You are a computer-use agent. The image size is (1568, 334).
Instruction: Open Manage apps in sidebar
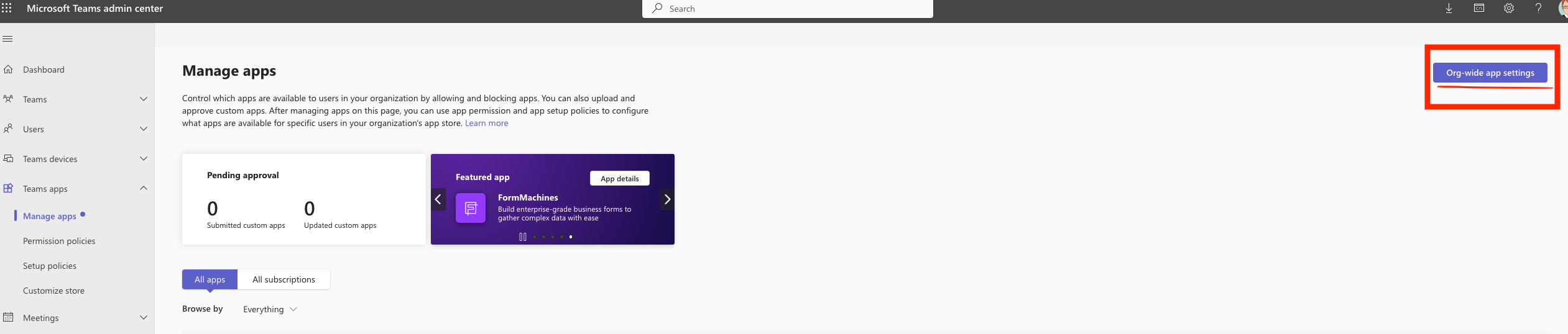click(x=50, y=216)
